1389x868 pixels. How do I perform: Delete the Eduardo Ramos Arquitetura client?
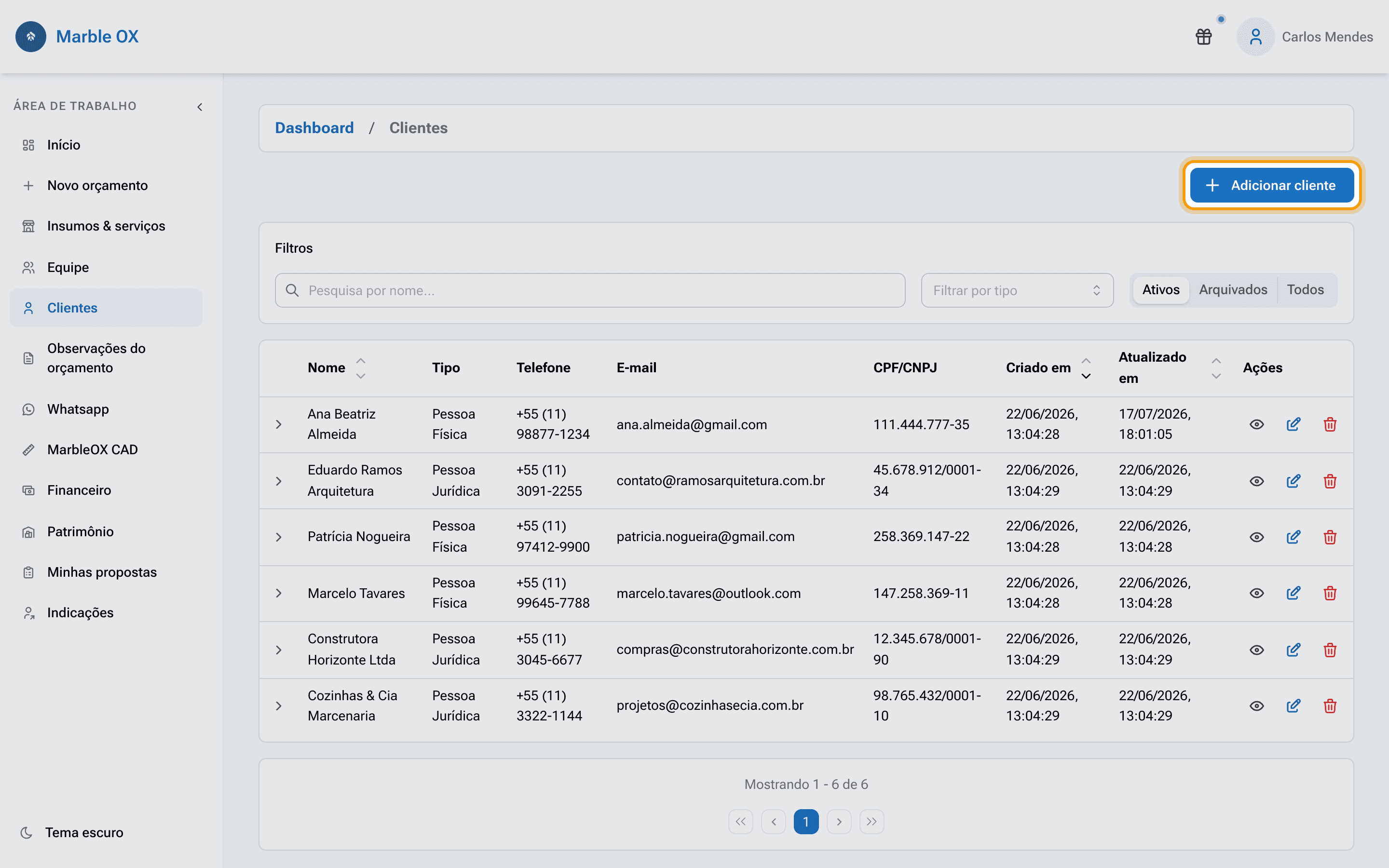[1330, 481]
